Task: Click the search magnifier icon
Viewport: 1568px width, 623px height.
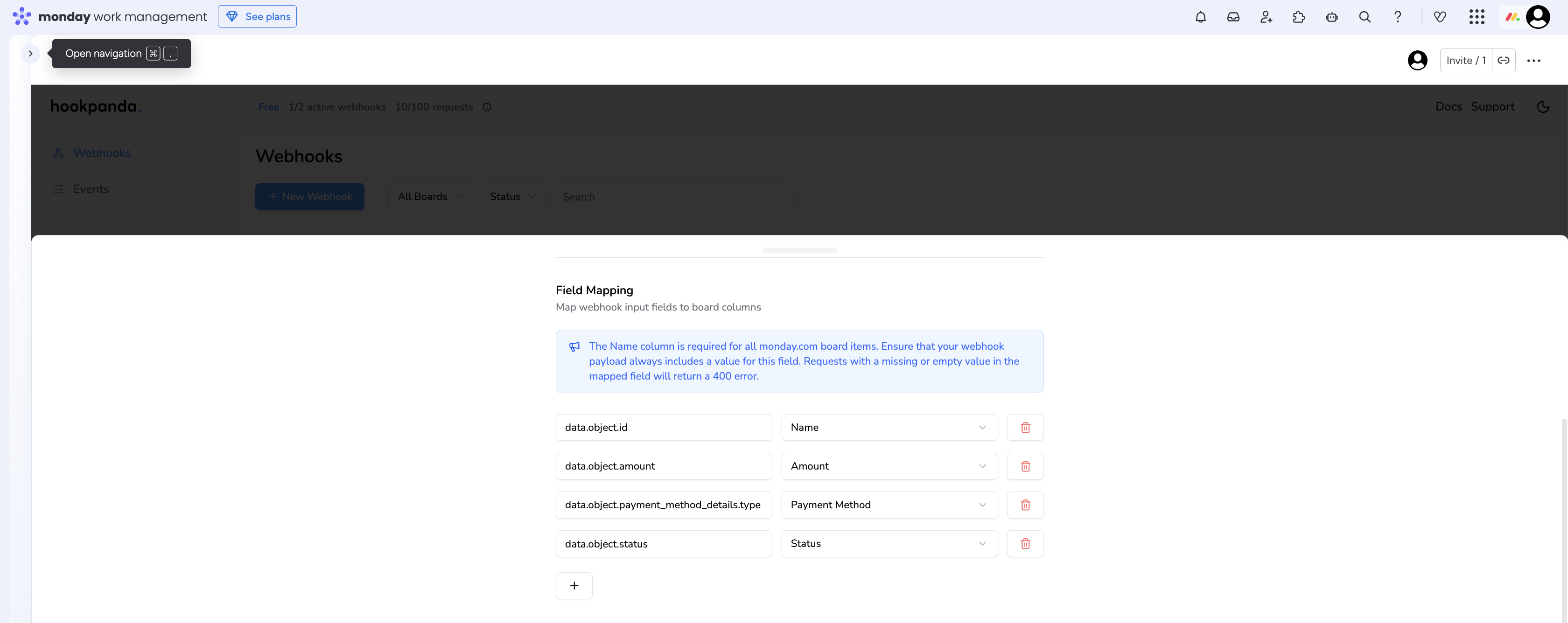Action: 1365,17
